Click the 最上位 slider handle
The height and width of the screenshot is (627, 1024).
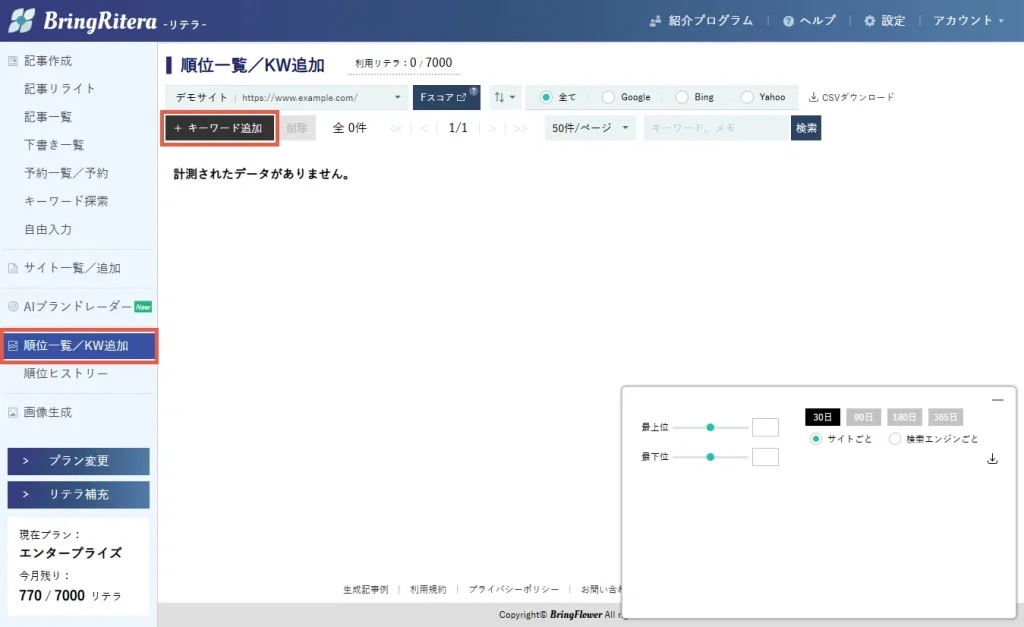[x=710, y=427]
